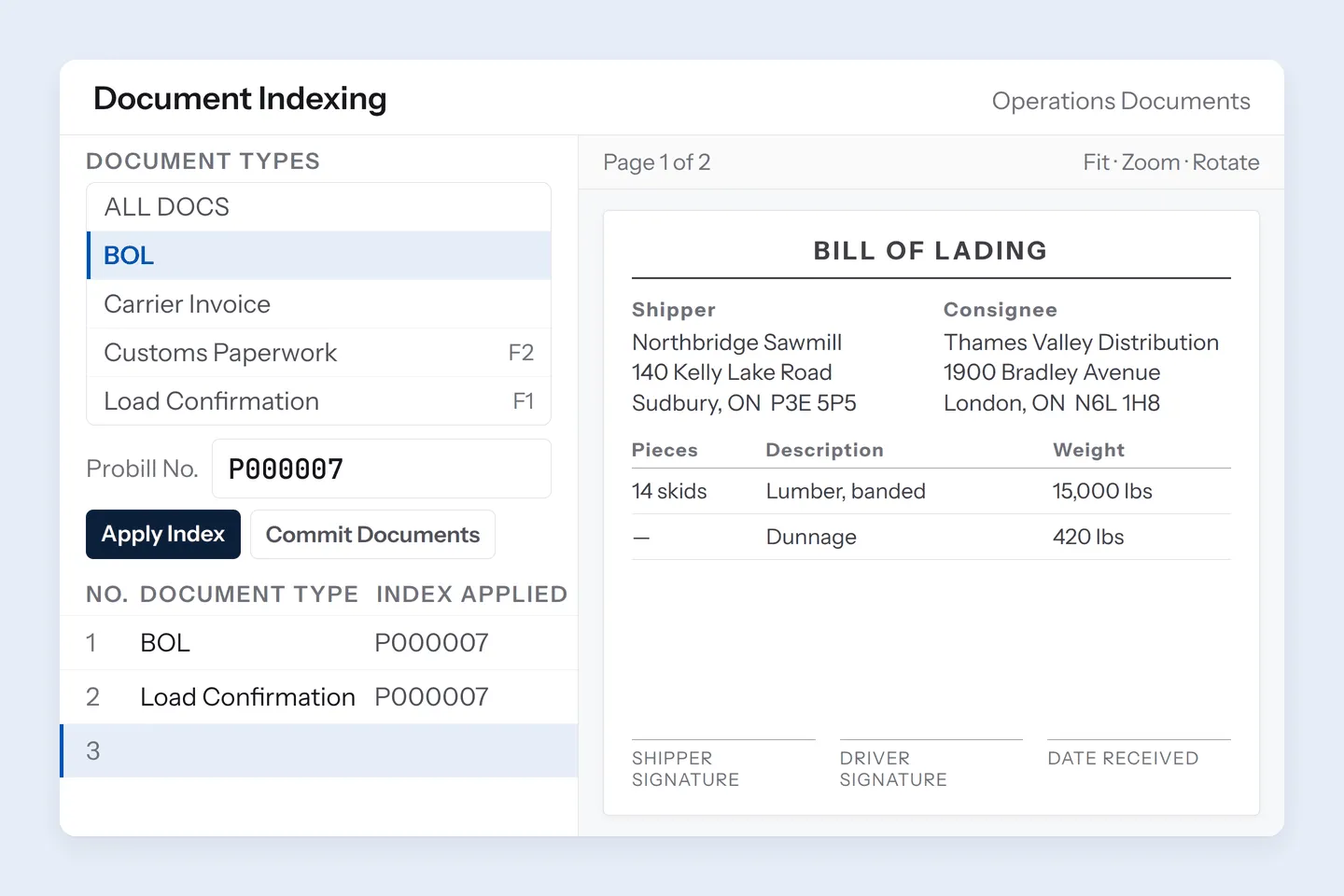Click consignee Thames Valley Distribution
The height and width of the screenshot is (896, 1344).
coord(1081,343)
